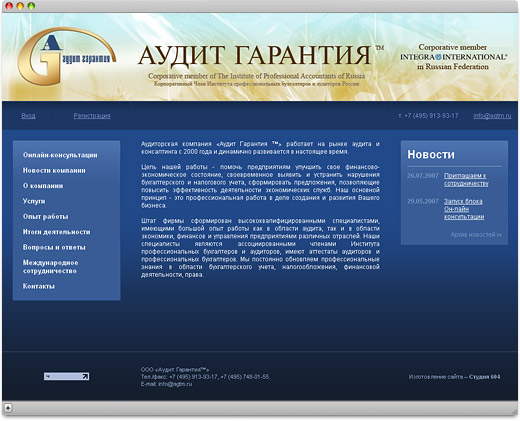This screenshot has height=421, width=520.
Task: Open Новости компании menu item
Action: [x=54, y=170]
